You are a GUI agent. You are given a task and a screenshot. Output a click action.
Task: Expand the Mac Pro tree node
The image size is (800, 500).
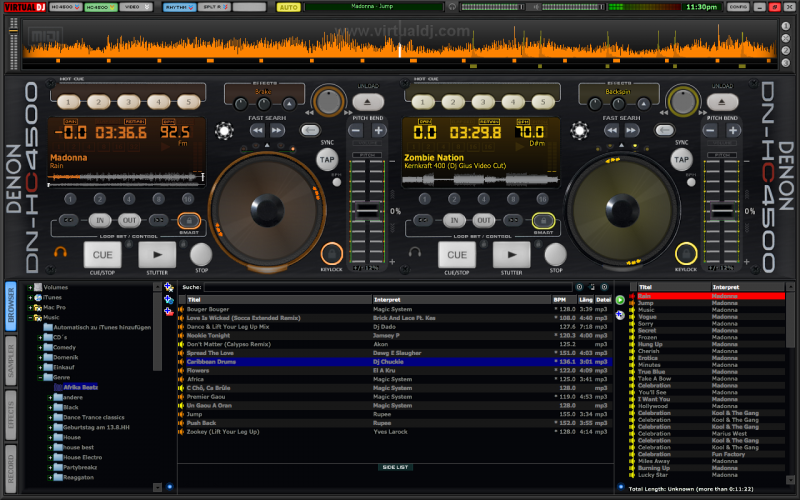pos(30,308)
